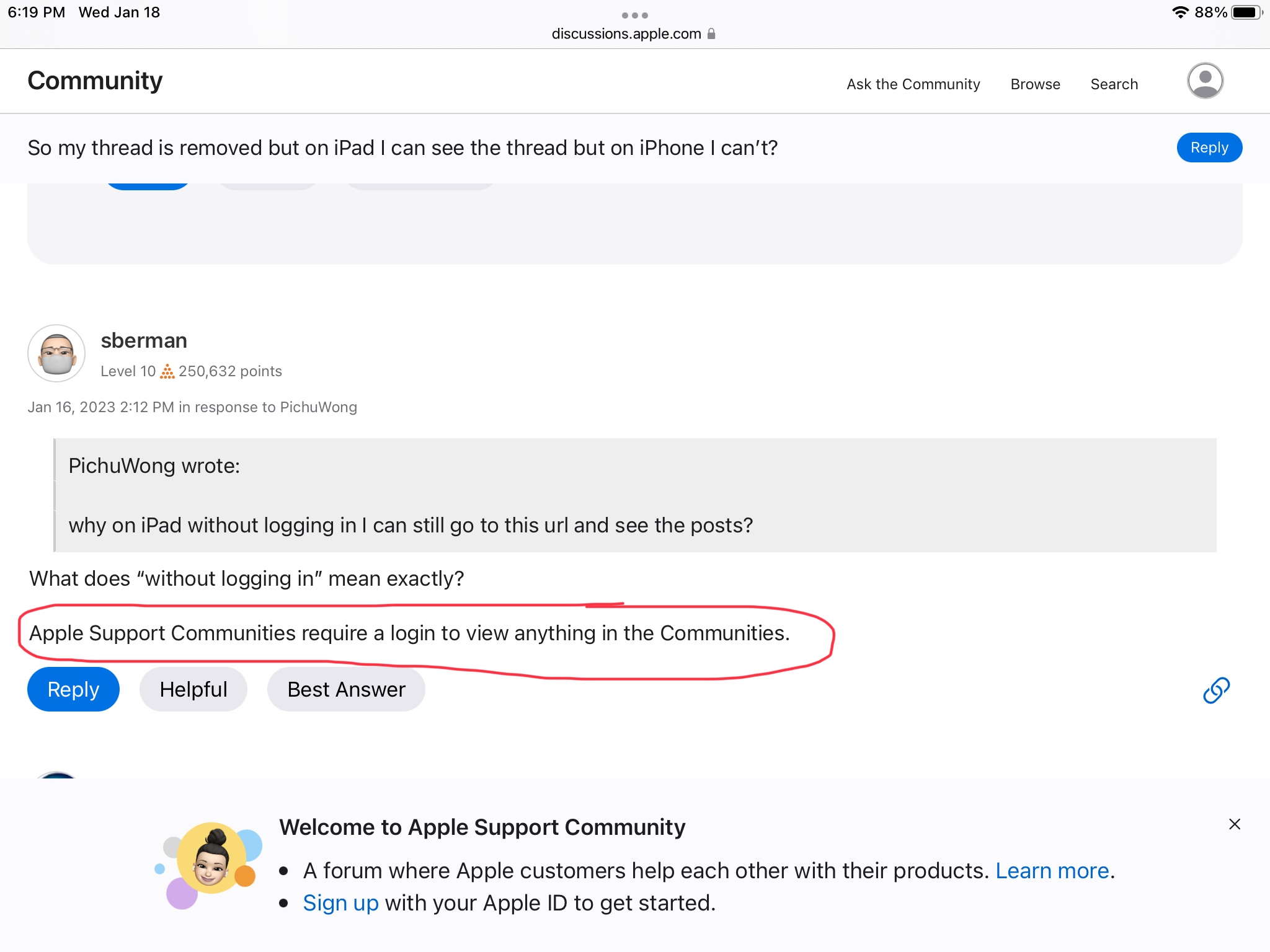Follow the Sign up link
This screenshot has width=1270, height=952.
340,903
